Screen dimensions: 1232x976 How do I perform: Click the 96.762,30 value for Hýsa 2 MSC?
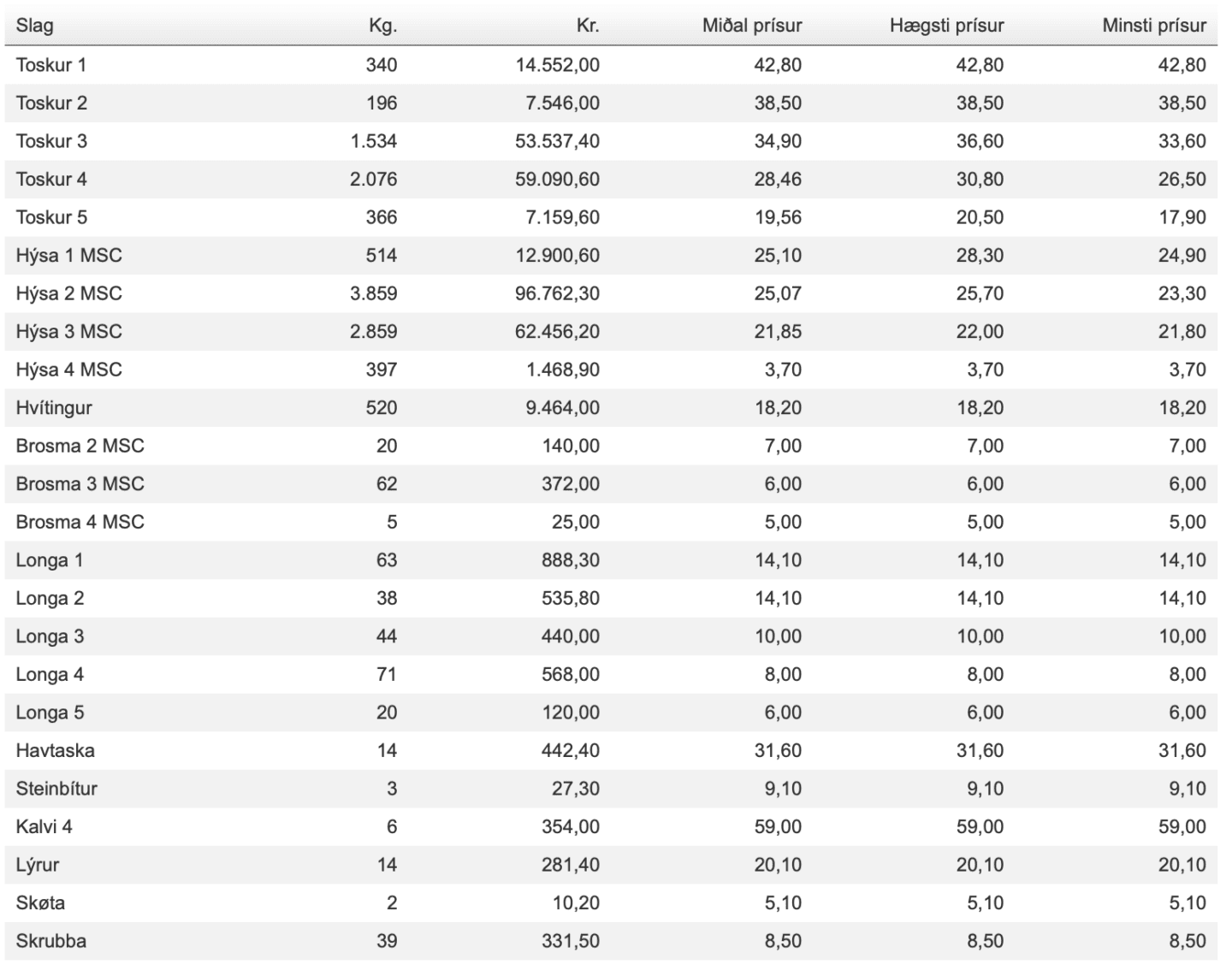pos(557,293)
